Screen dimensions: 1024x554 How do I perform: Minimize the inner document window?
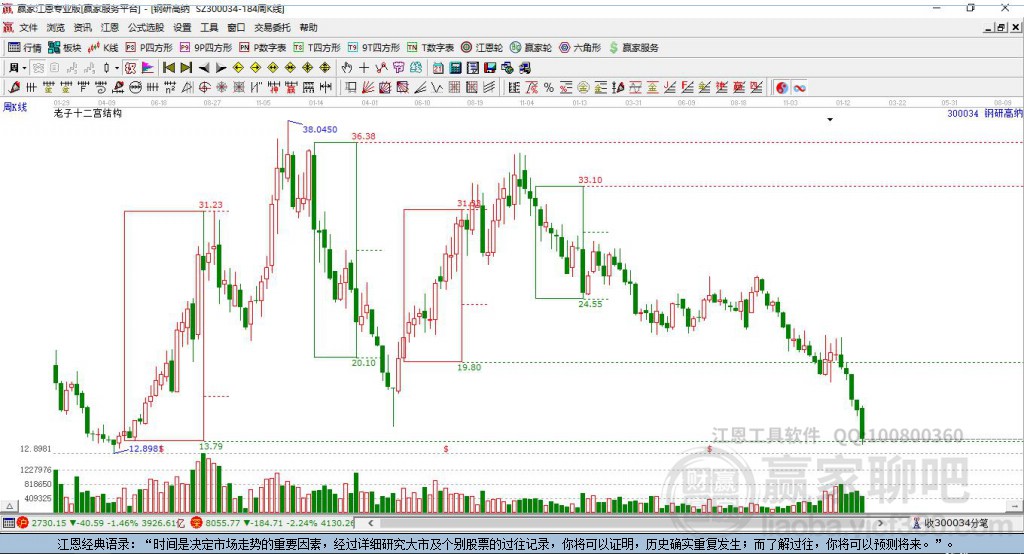[988, 27]
